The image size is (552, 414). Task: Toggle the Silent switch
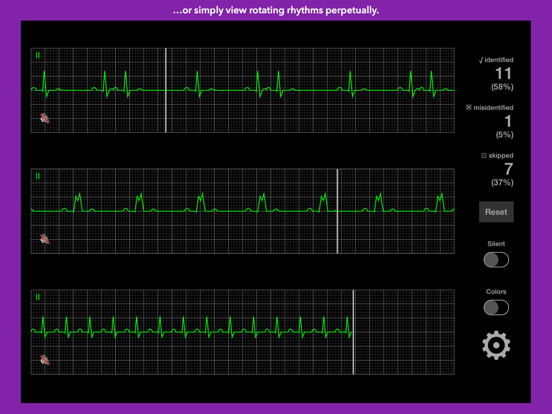[496, 260]
